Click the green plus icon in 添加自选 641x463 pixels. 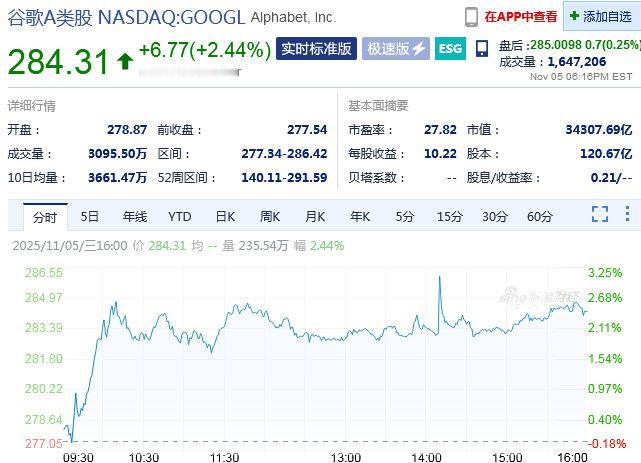pos(574,16)
